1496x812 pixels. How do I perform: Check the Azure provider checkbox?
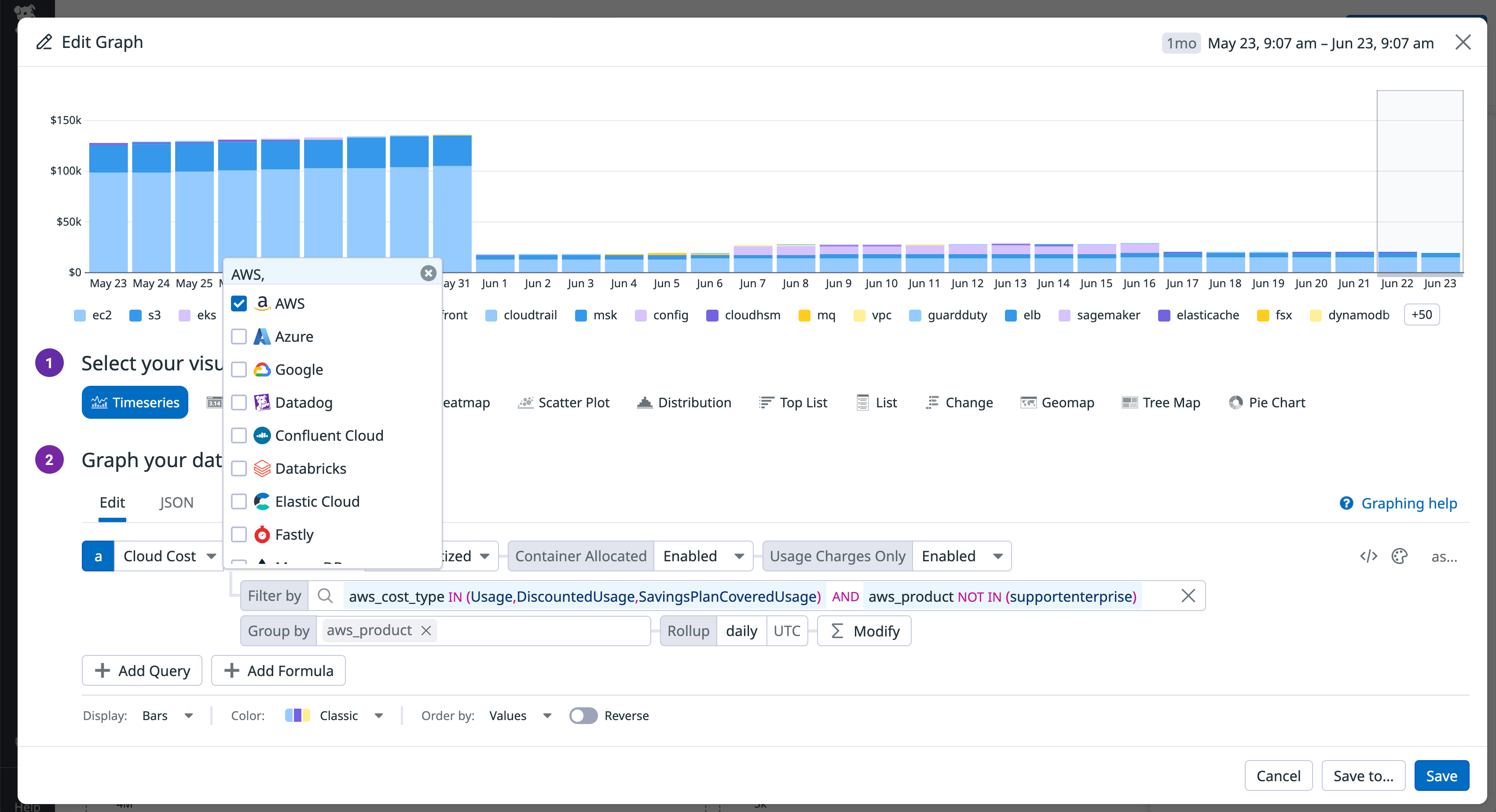click(x=238, y=336)
